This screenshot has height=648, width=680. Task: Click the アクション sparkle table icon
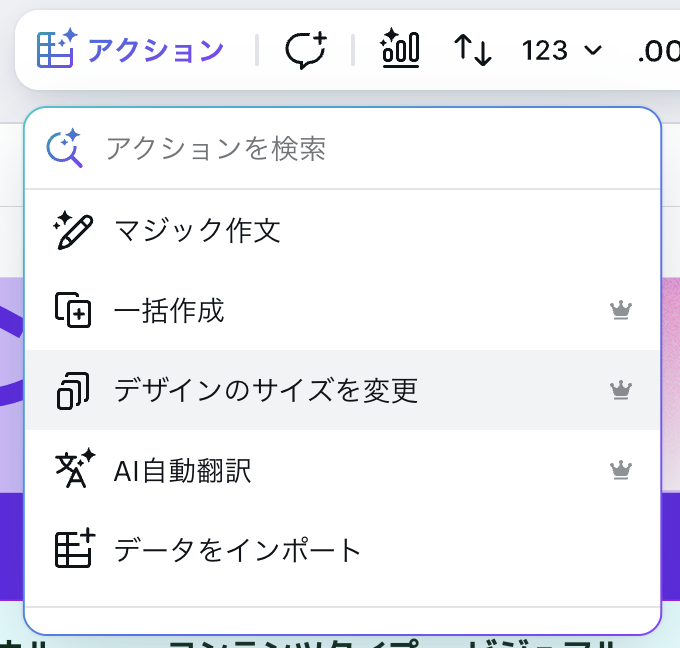[x=57, y=49]
